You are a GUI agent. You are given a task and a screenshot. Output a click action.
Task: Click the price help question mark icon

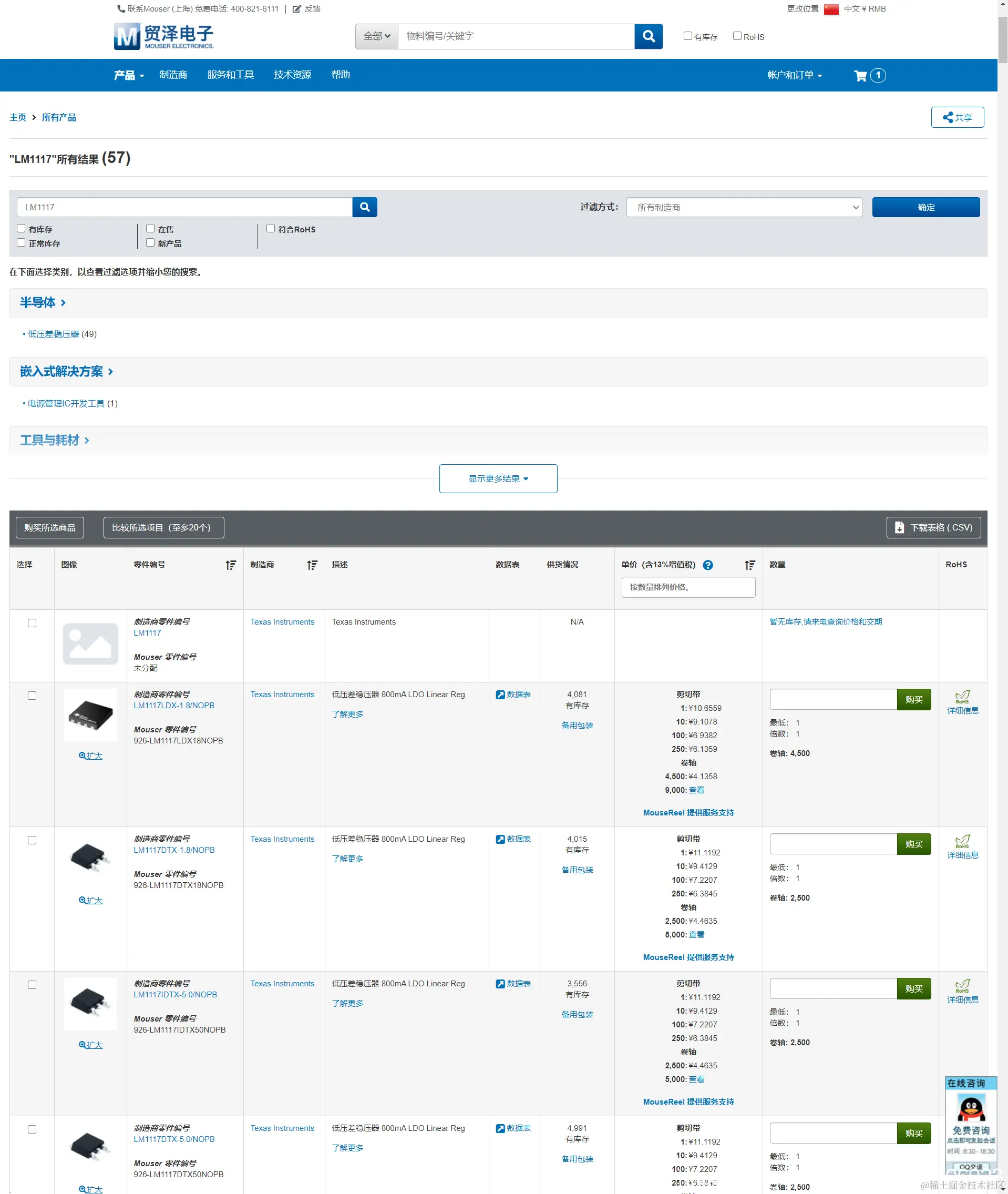[x=707, y=565]
